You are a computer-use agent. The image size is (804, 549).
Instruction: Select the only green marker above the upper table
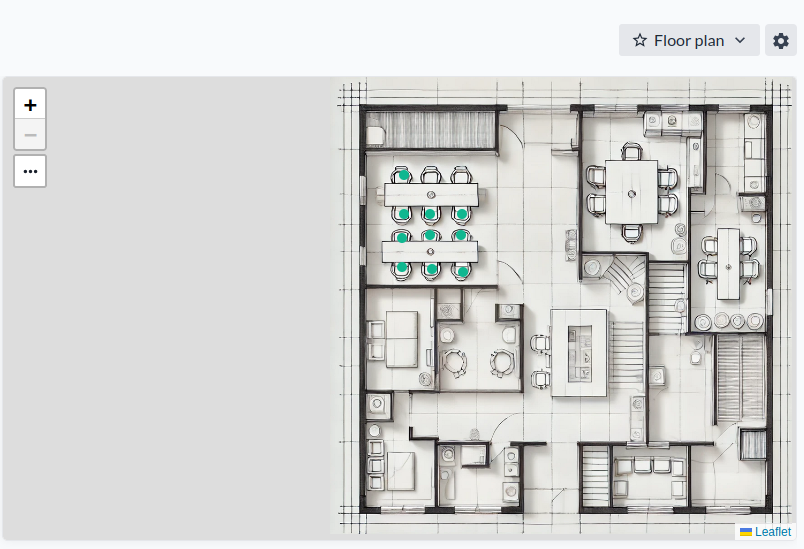tap(404, 175)
